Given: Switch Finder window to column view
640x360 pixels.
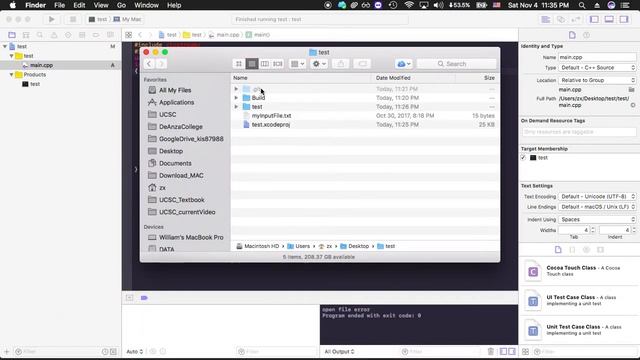Looking at the screenshot, I should 264,64.
